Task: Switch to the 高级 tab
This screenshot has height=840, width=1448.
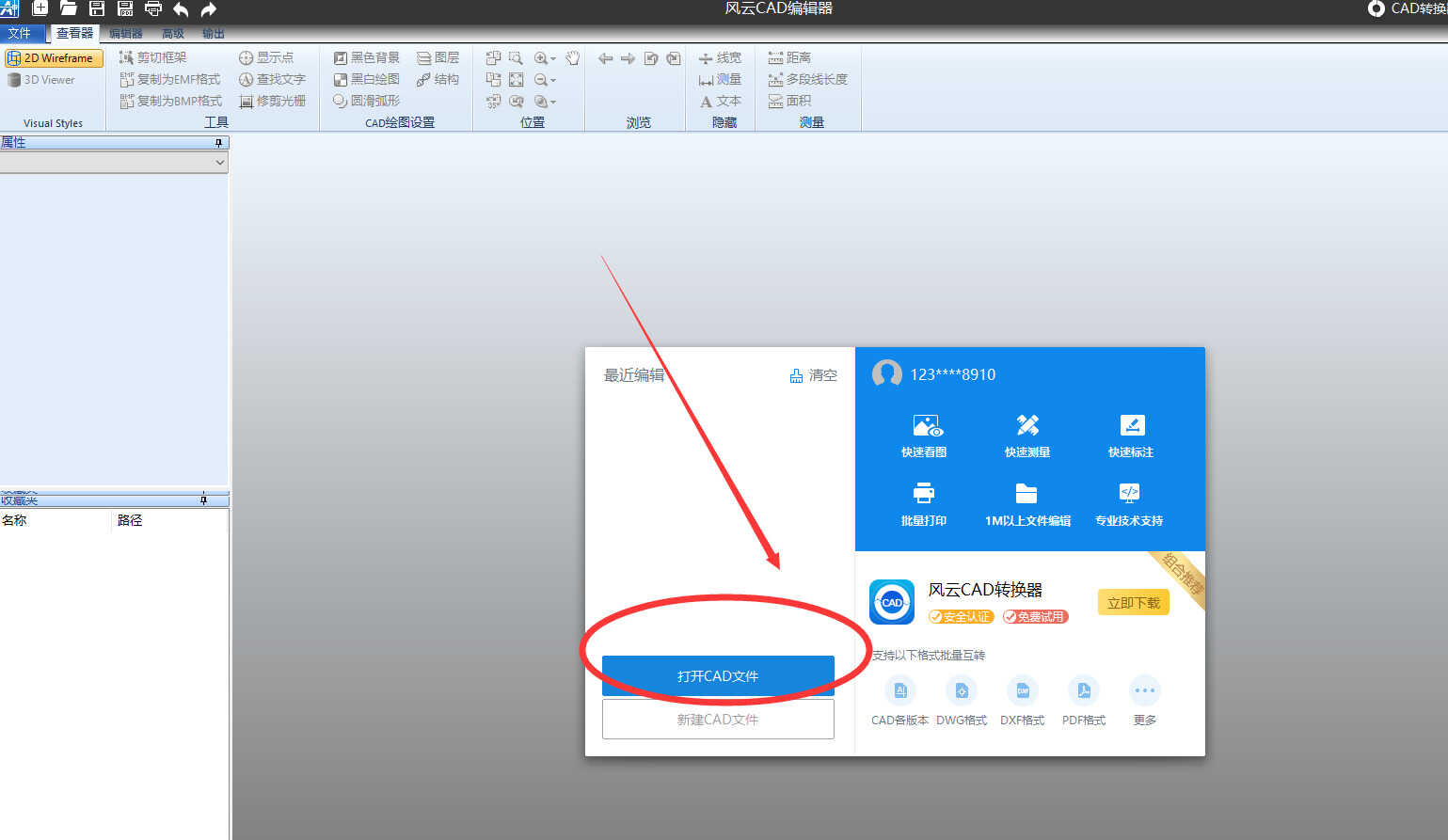Action: (x=173, y=34)
